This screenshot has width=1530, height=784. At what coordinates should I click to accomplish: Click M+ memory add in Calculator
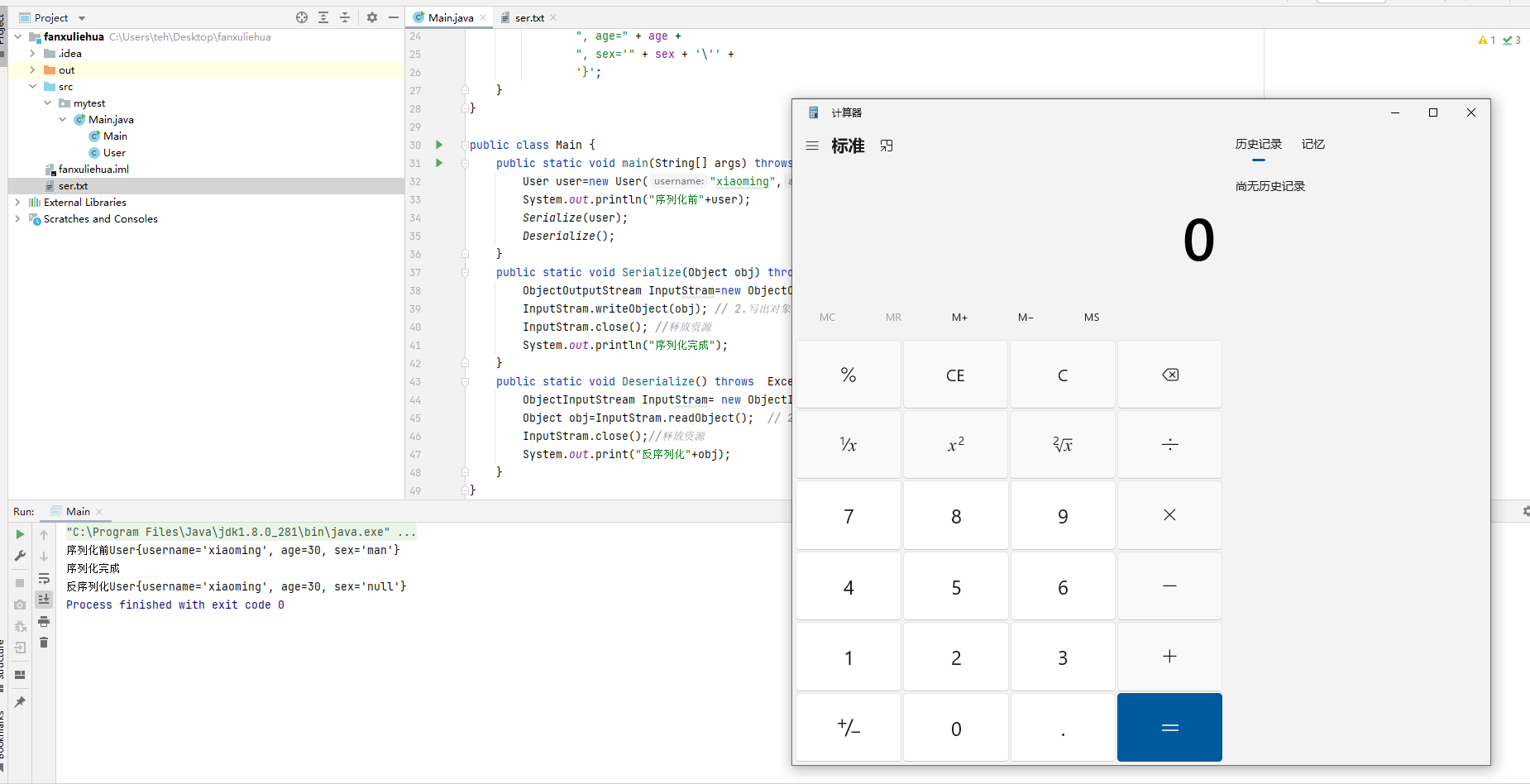click(959, 318)
